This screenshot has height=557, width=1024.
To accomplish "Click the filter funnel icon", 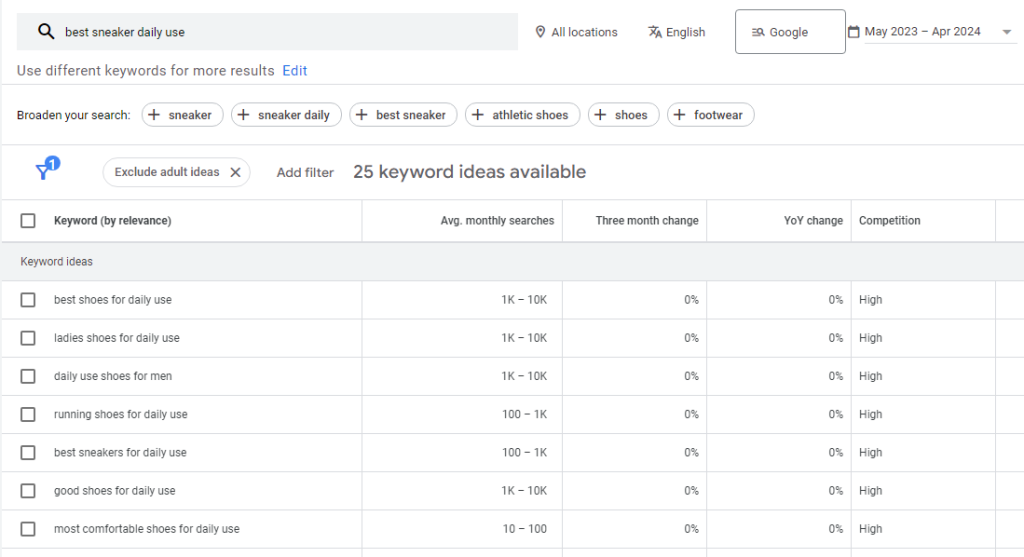I will [44, 172].
